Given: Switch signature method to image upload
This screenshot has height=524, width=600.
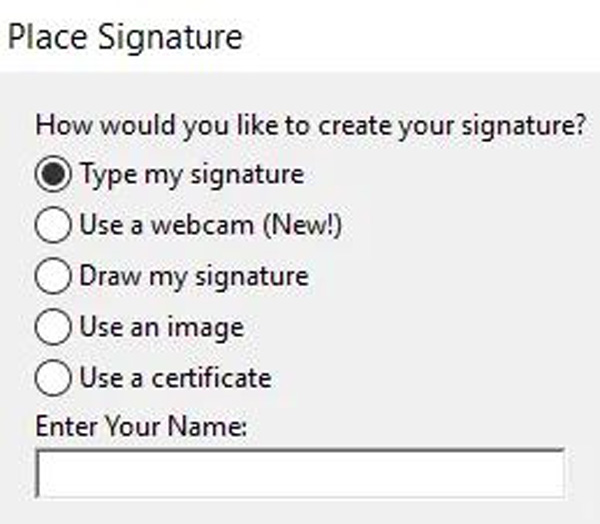Looking at the screenshot, I should point(54,327).
